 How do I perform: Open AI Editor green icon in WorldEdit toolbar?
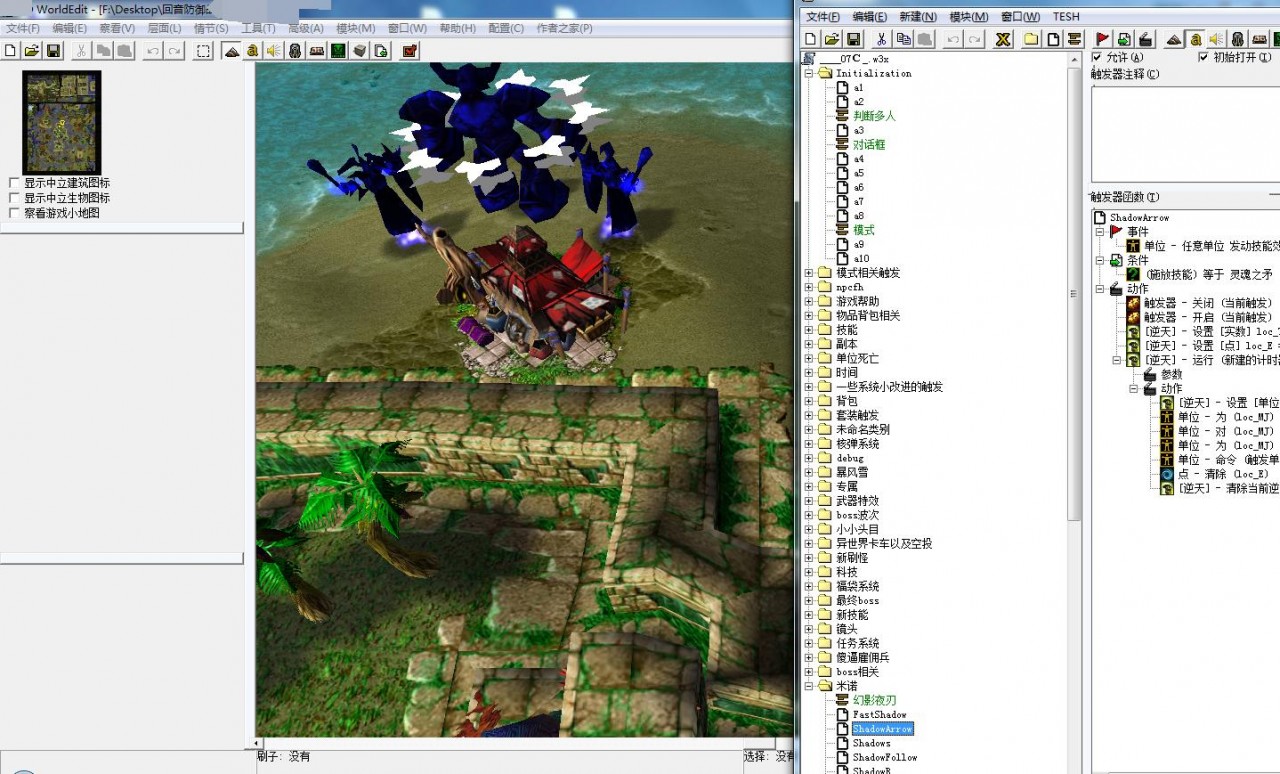(338, 50)
